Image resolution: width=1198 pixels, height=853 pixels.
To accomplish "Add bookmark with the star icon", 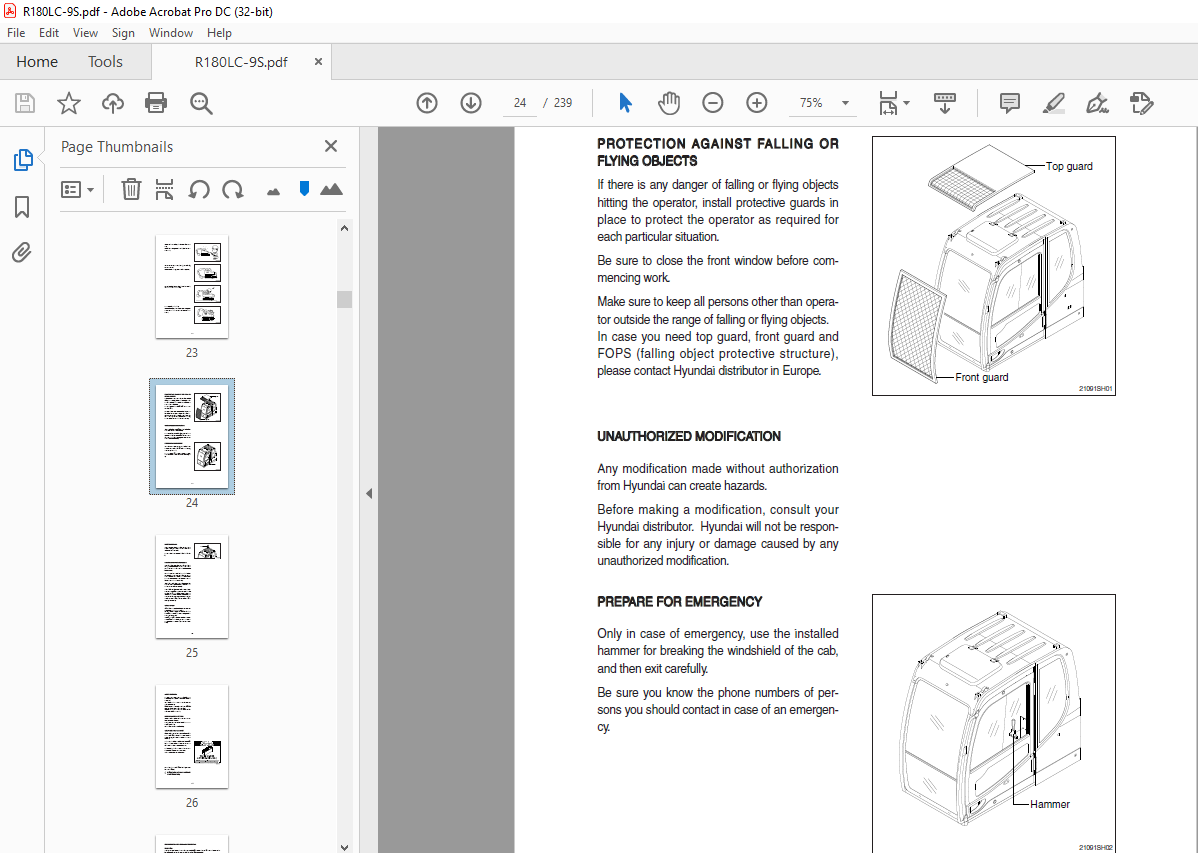I will pos(68,103).
